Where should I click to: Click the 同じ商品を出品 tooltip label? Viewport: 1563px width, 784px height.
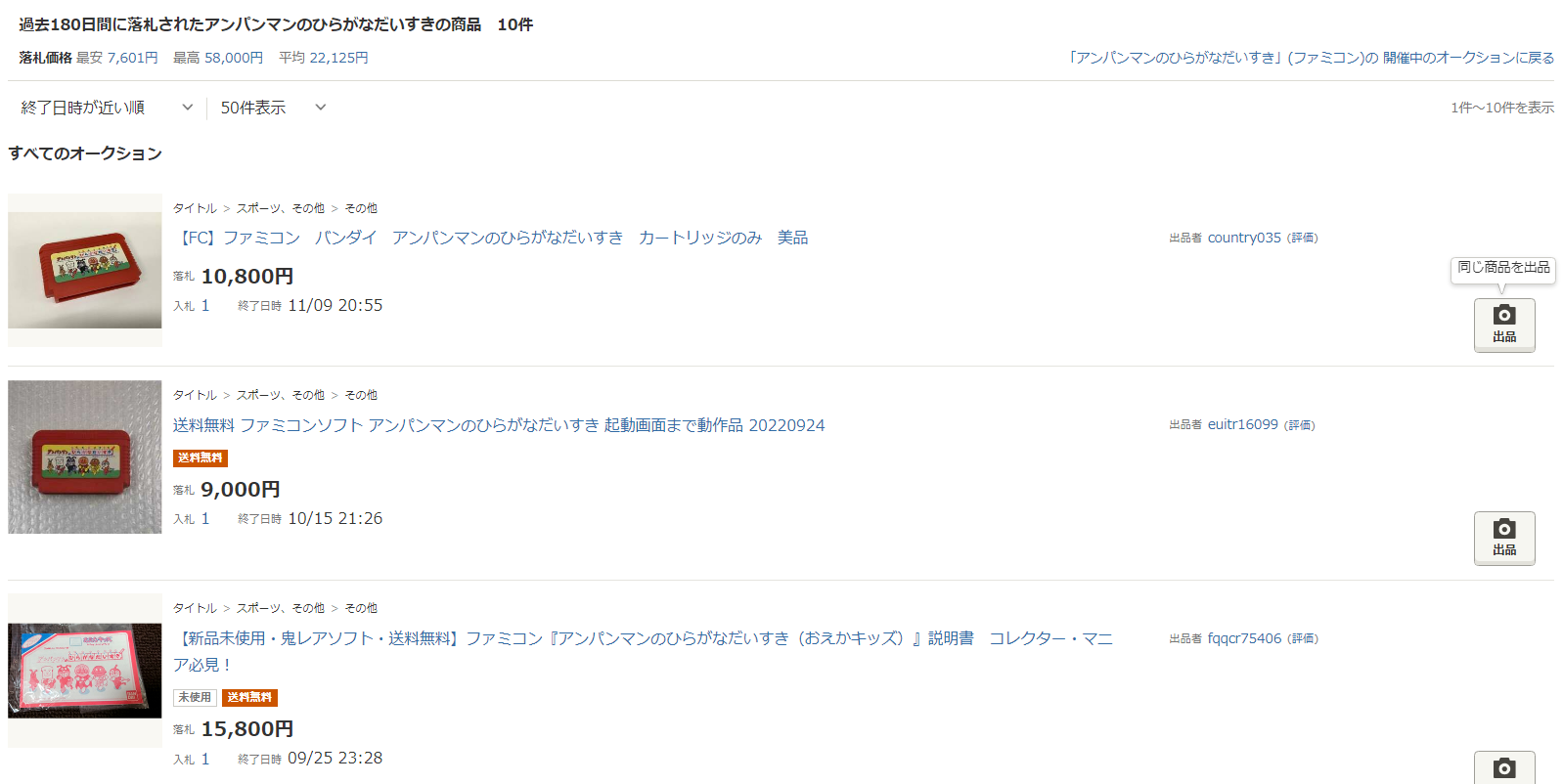(1503, 267)
